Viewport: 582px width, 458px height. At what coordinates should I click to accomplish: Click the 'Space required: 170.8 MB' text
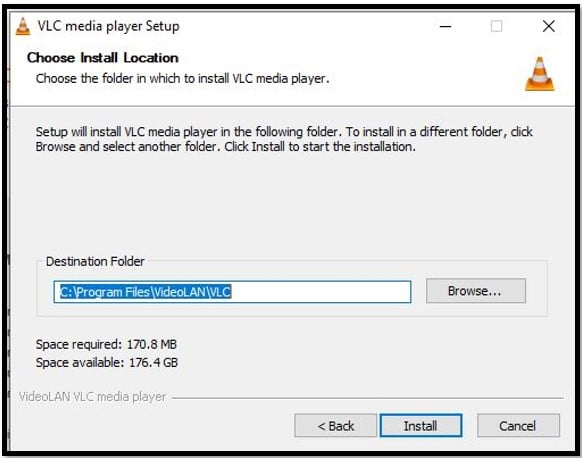[106, 344]
